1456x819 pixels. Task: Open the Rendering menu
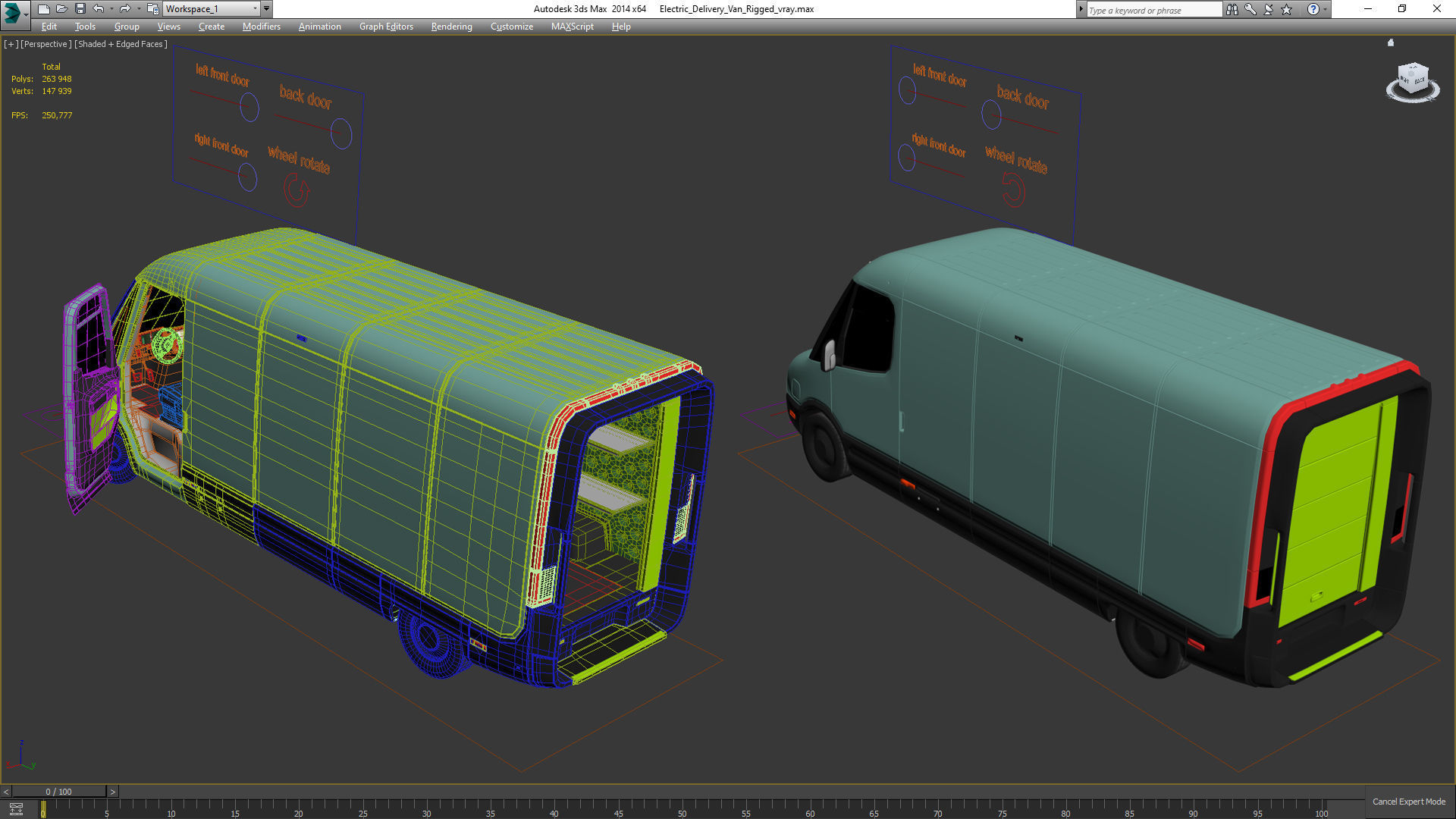pyautogui.click(x=451, y=27)
